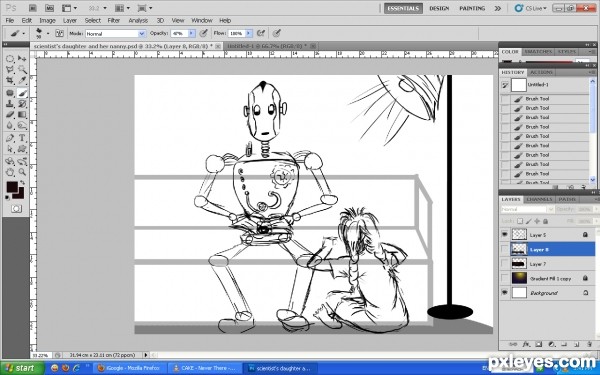Screen dimensions: 600x375
Task: Open the Analysis menu
Action: [x=138, y=21]
